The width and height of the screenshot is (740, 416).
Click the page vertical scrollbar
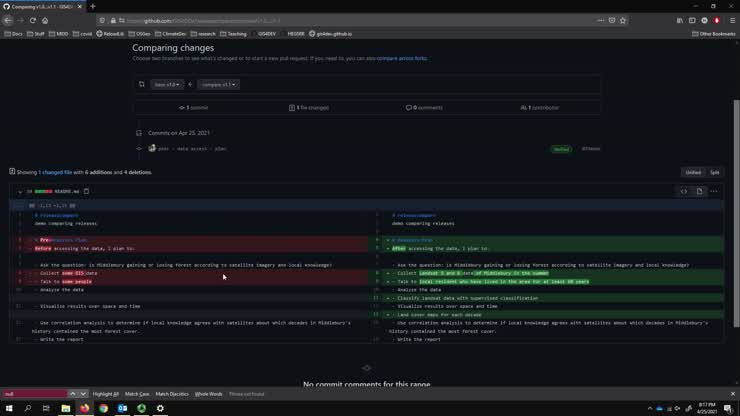(x=736, y=213)
